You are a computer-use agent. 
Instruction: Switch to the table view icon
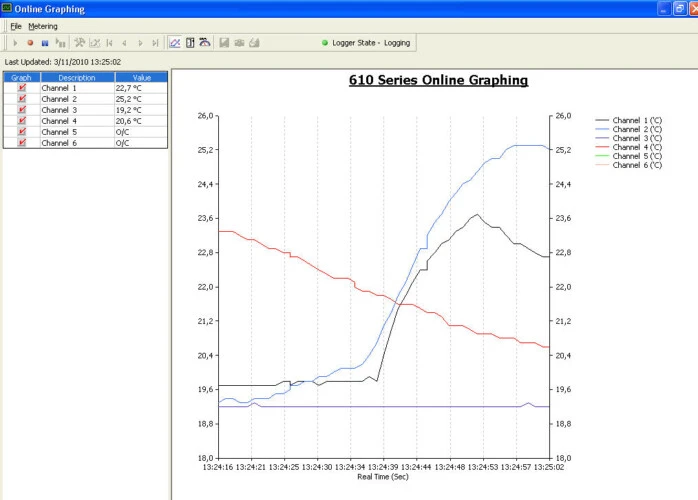(189, 43)
